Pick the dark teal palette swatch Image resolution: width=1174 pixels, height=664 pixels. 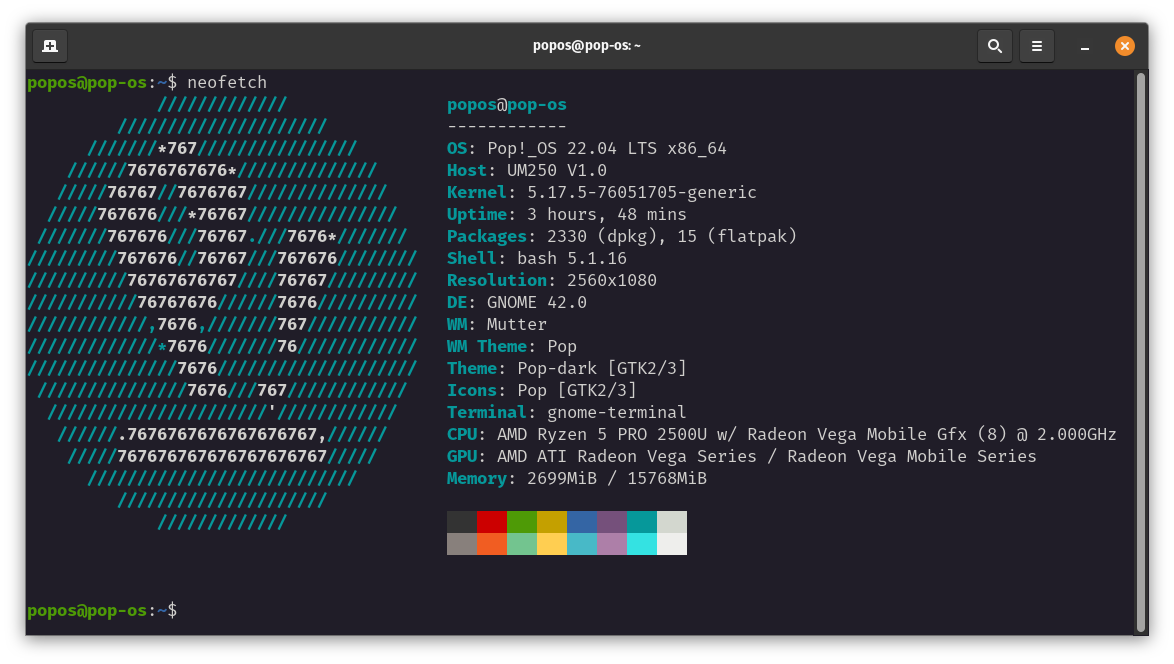tap(642, 522)
